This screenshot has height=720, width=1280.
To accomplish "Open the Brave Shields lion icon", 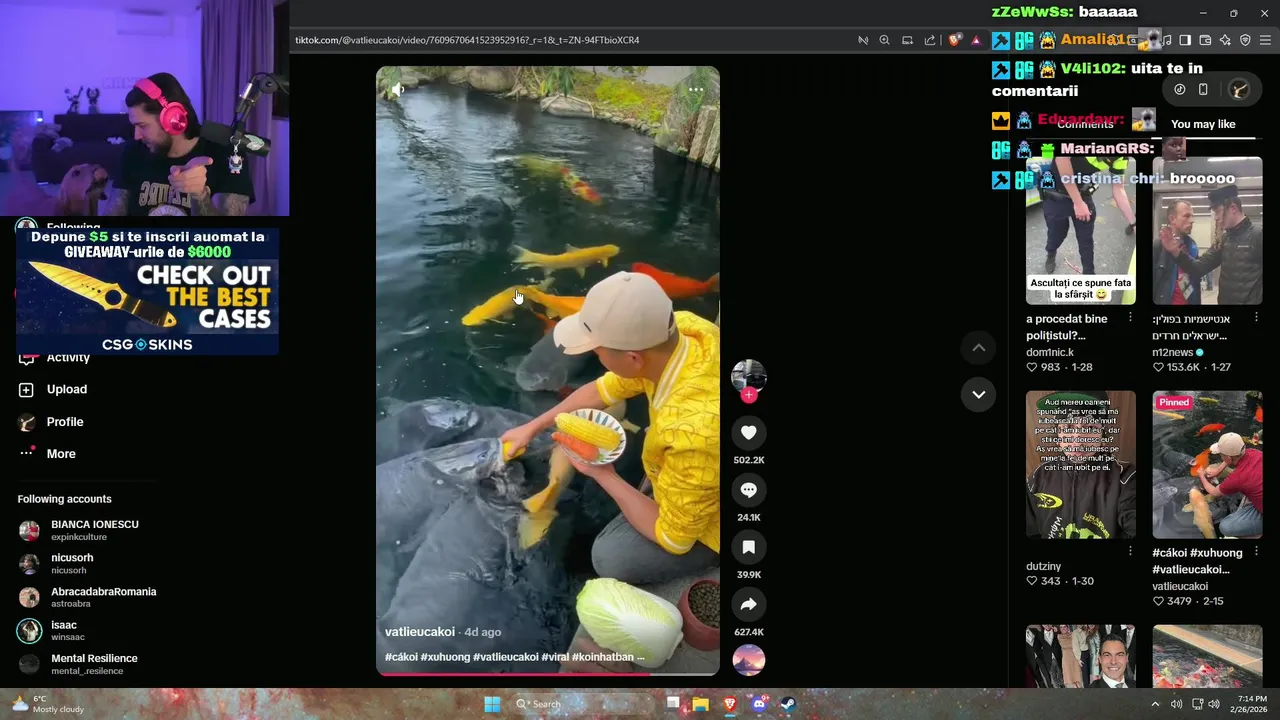I will [955, 40].
